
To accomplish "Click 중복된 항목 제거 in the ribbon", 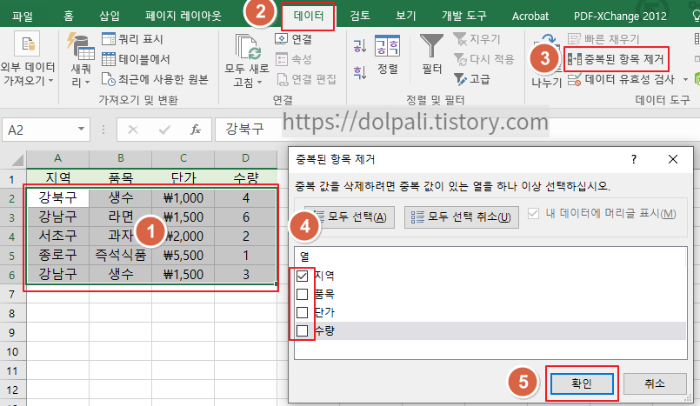I will 616,59.
